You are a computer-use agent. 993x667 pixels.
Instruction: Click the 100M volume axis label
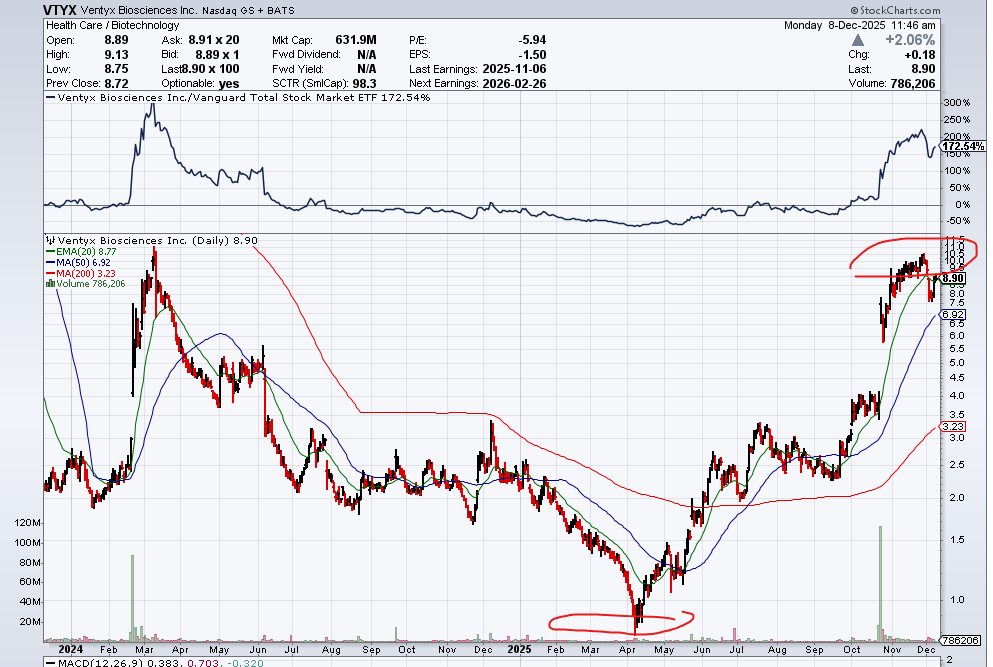(28, 543)
